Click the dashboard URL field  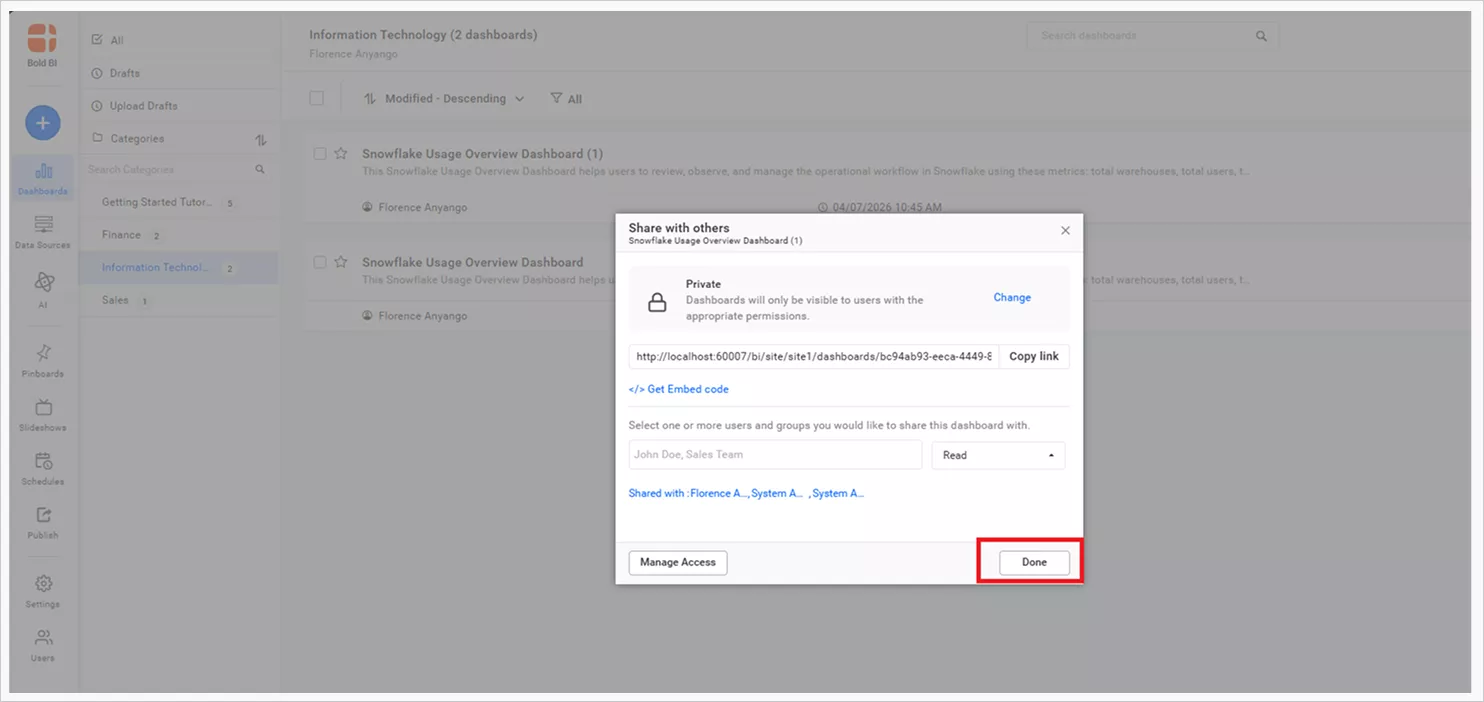(813, 357)
